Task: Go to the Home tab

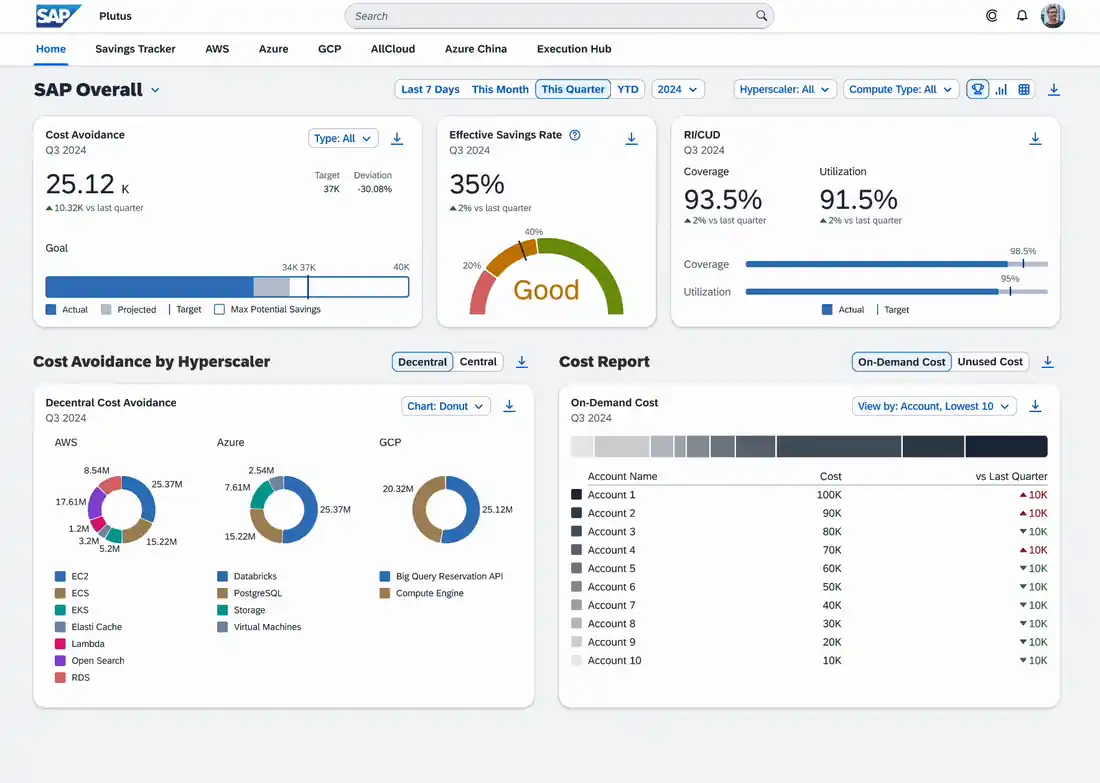Action: (51, 49)
